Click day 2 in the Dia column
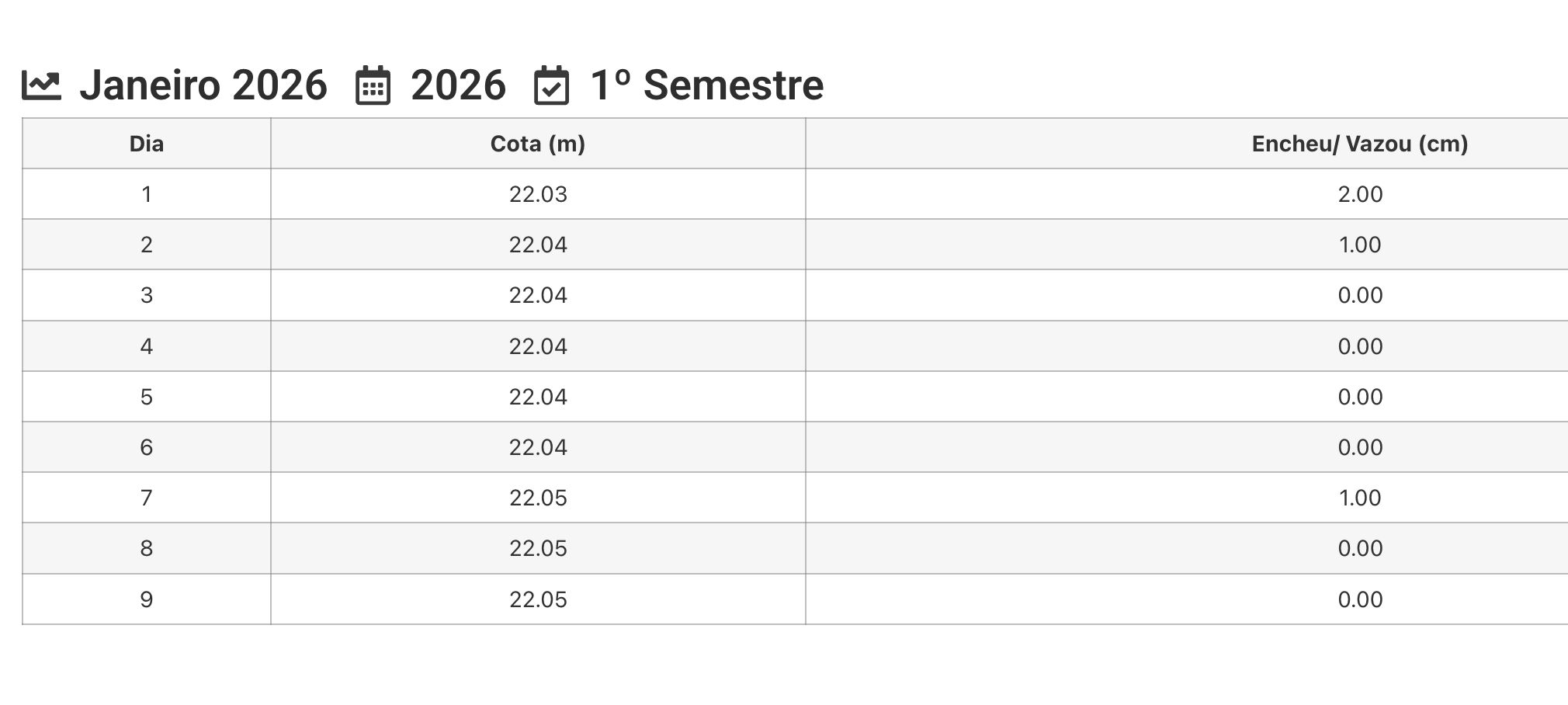 coord(146,245)
